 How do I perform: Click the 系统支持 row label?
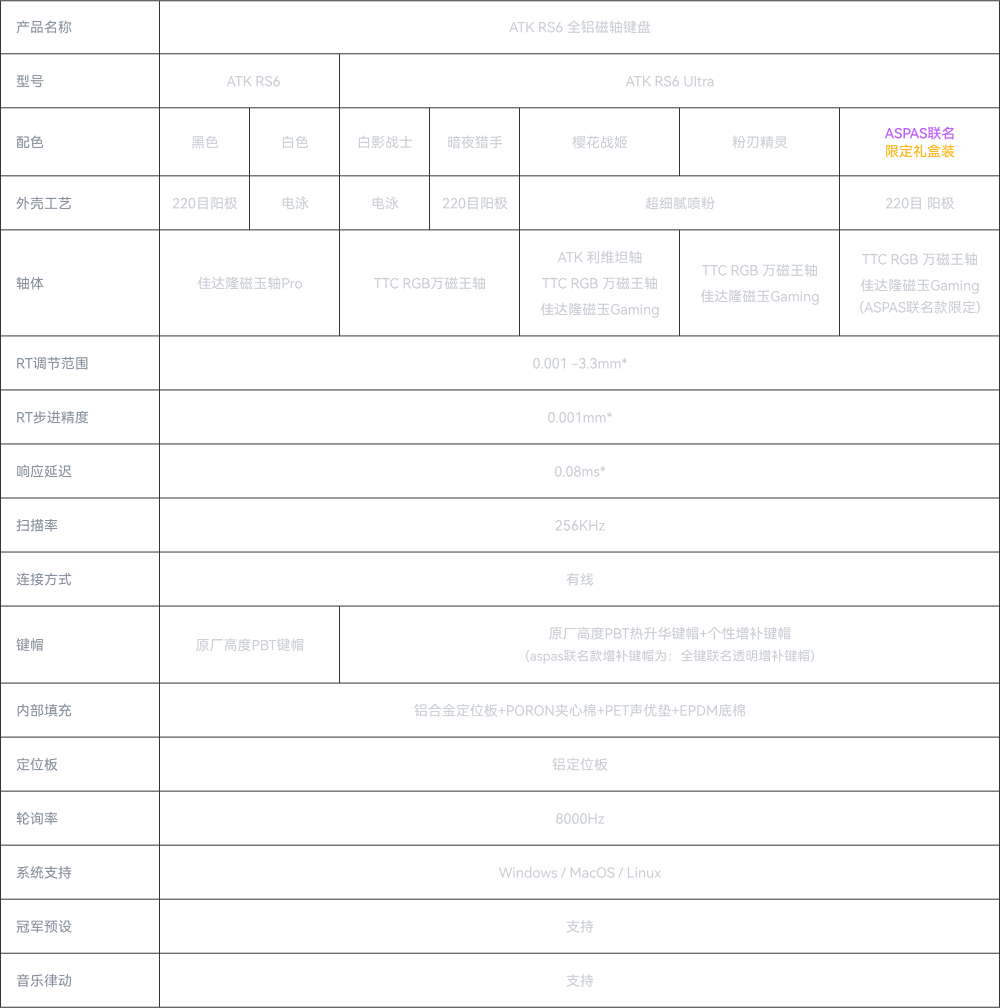pyautogui.click(x=44, y=872)
